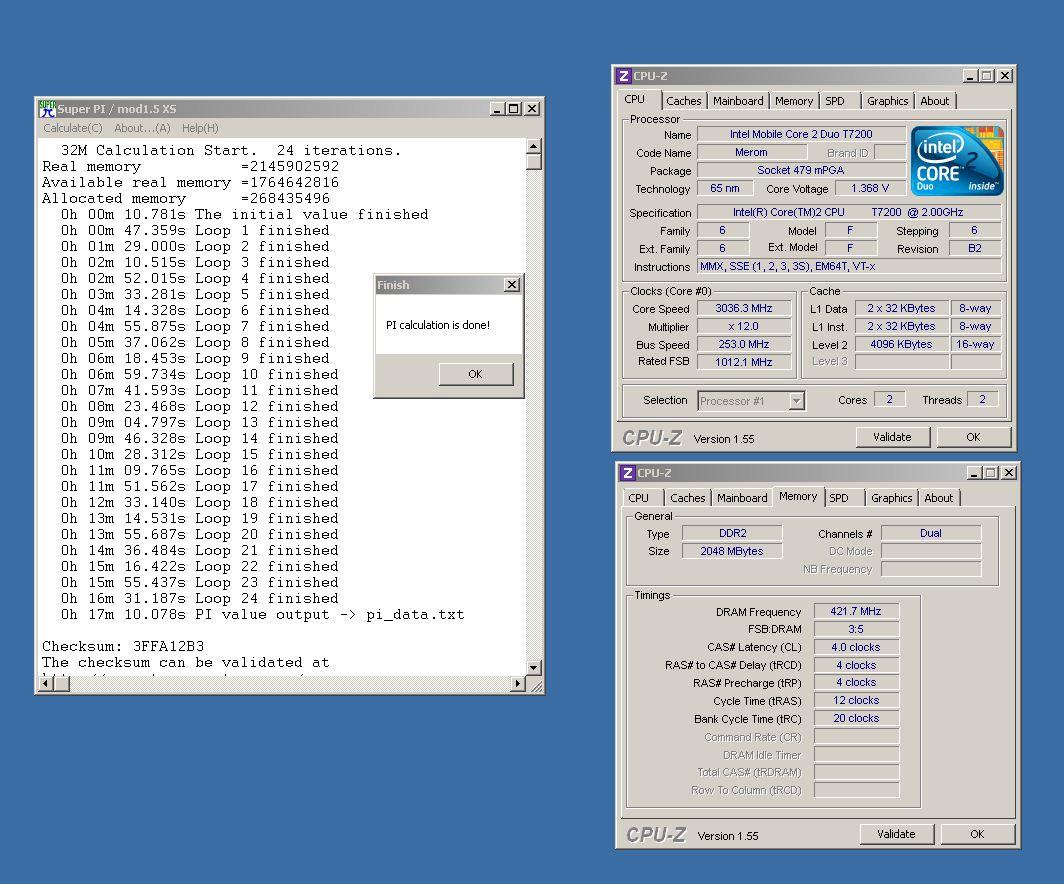Click the Bus Speed value '253.0 MHz'
The width and height of the screenshot is (1064, 884).
click(x=744, y=345)
